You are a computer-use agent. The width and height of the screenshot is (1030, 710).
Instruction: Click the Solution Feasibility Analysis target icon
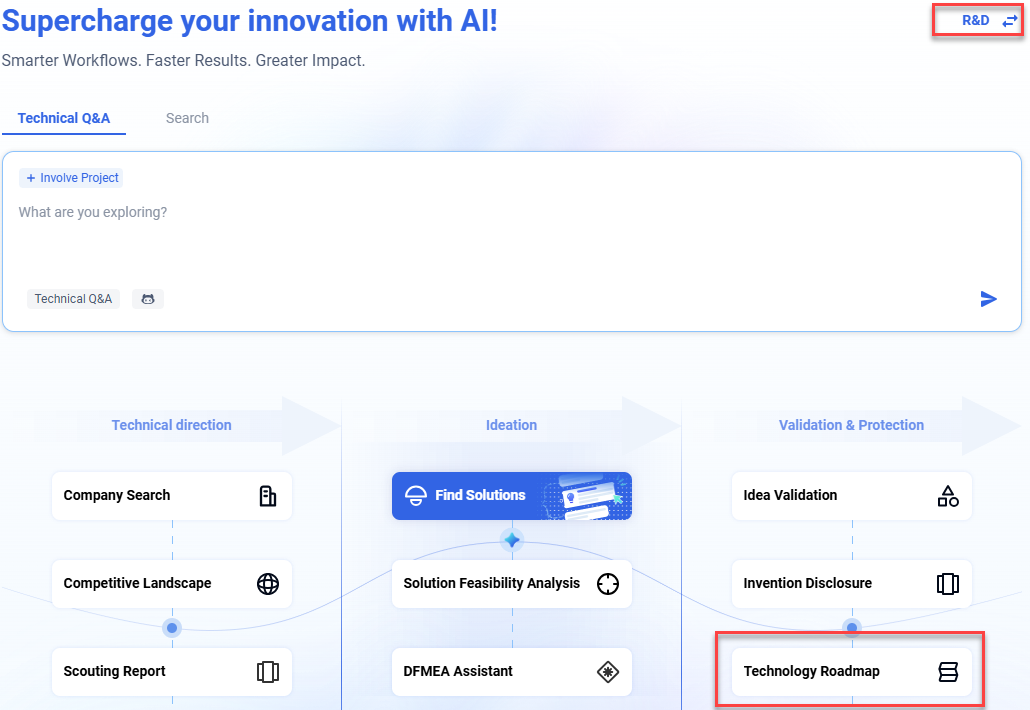pyautogui.click(x=607, y=584)
